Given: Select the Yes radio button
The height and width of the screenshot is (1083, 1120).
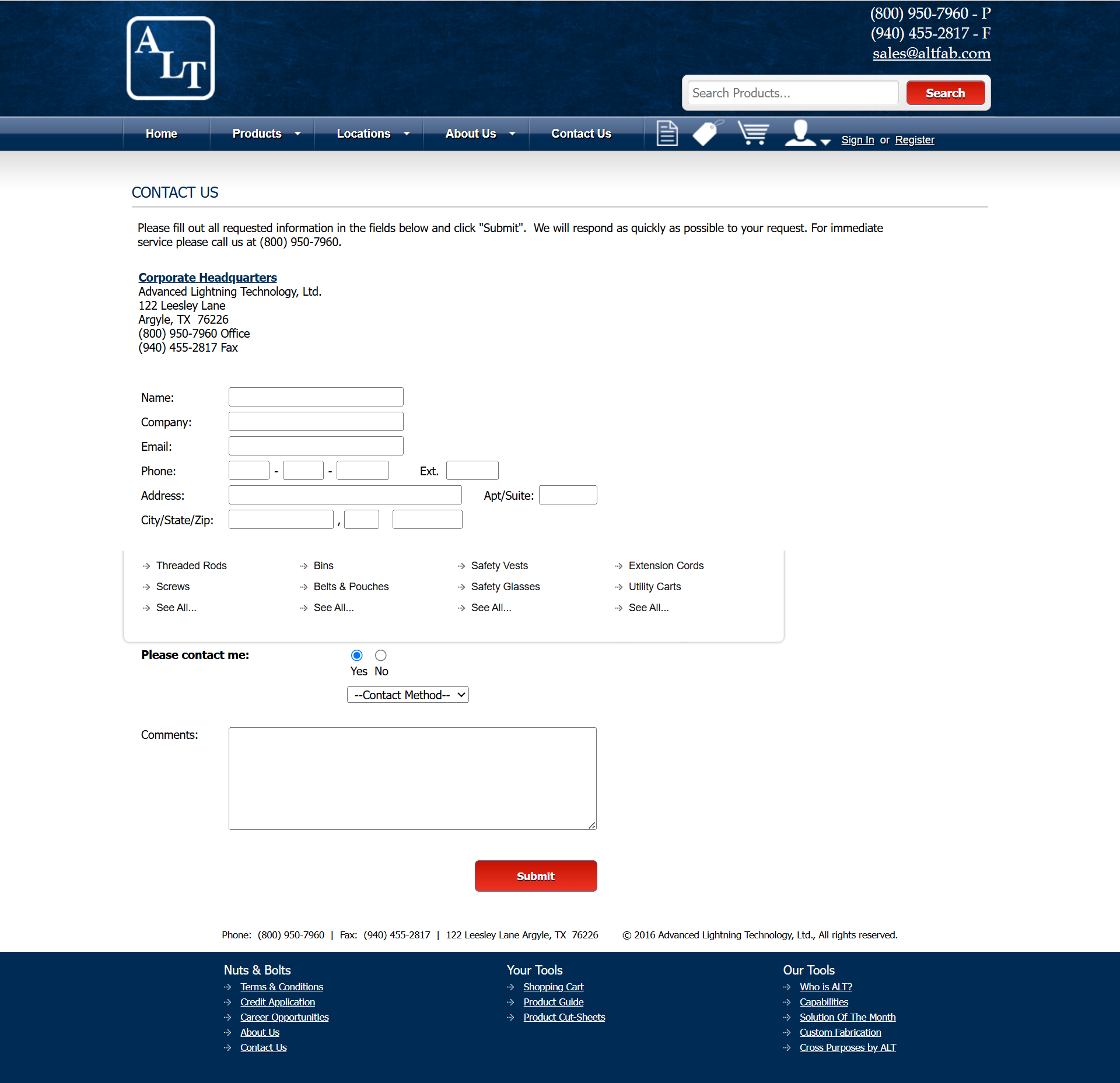Looking at the screenshot, I should pos(357,655).
